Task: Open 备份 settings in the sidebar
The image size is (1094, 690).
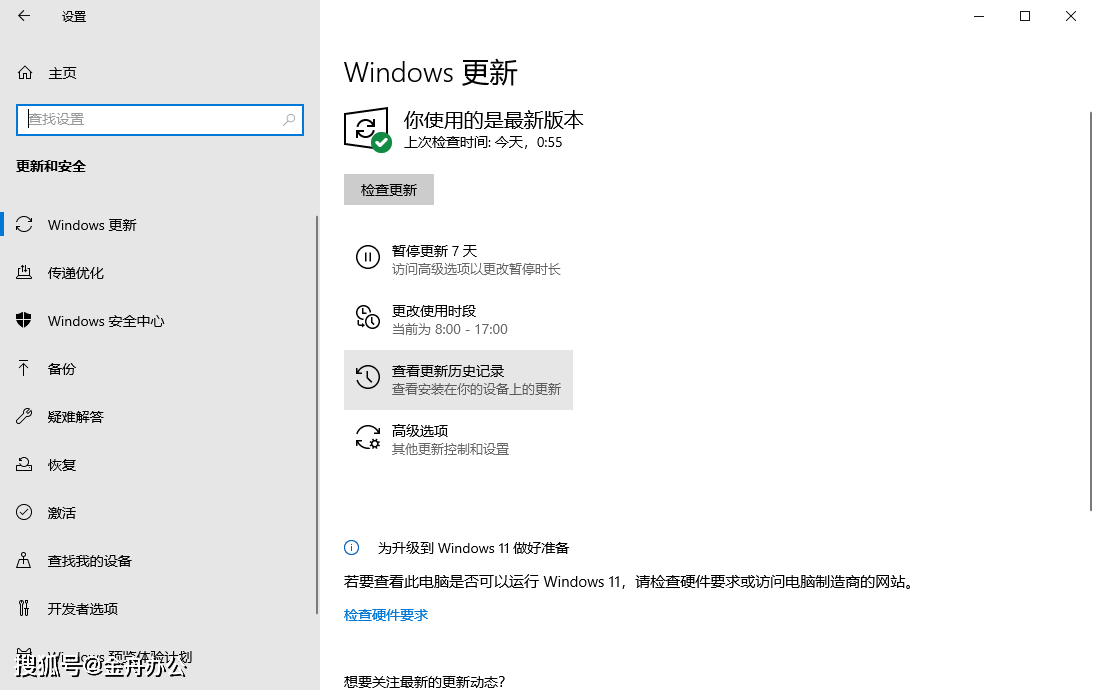Action: (62, 369)
